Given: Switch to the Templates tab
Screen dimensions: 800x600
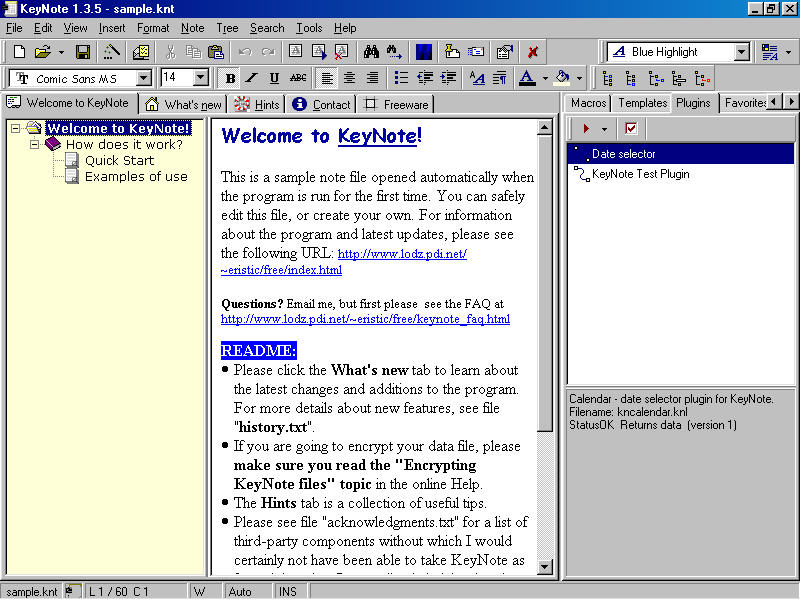Looking at the screenshot, I should 642,103.
